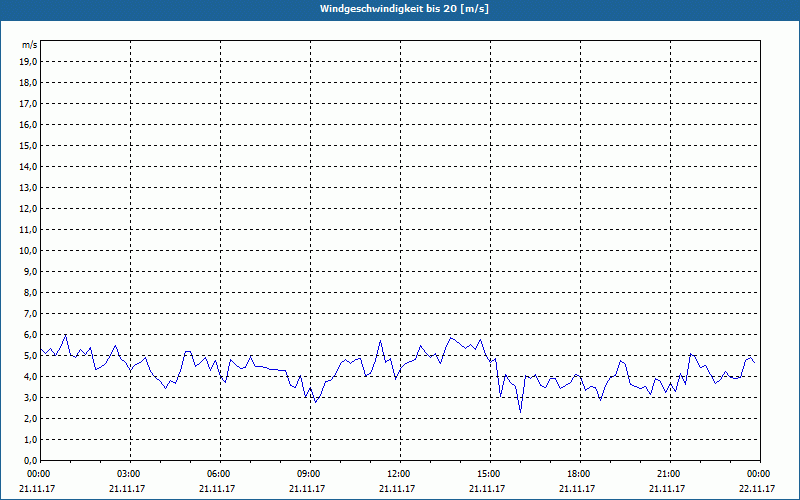The height and width of the screenshot is (500, 800).
Task: Click the m/s unit label on the y-axis
Action: coord(30,45)
